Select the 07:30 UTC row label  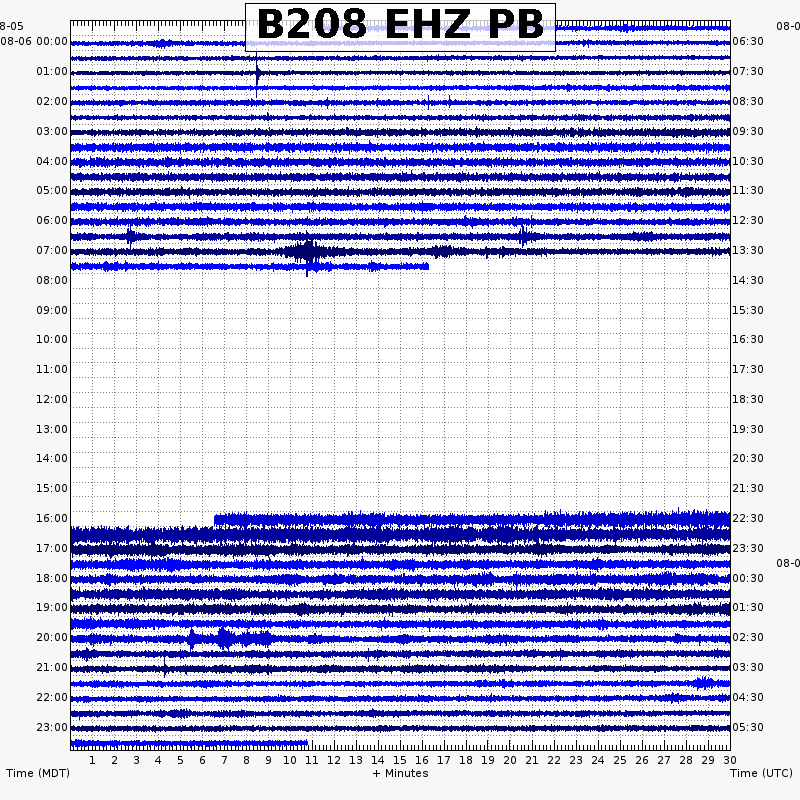pyautogui.click(x=748, y=71)
